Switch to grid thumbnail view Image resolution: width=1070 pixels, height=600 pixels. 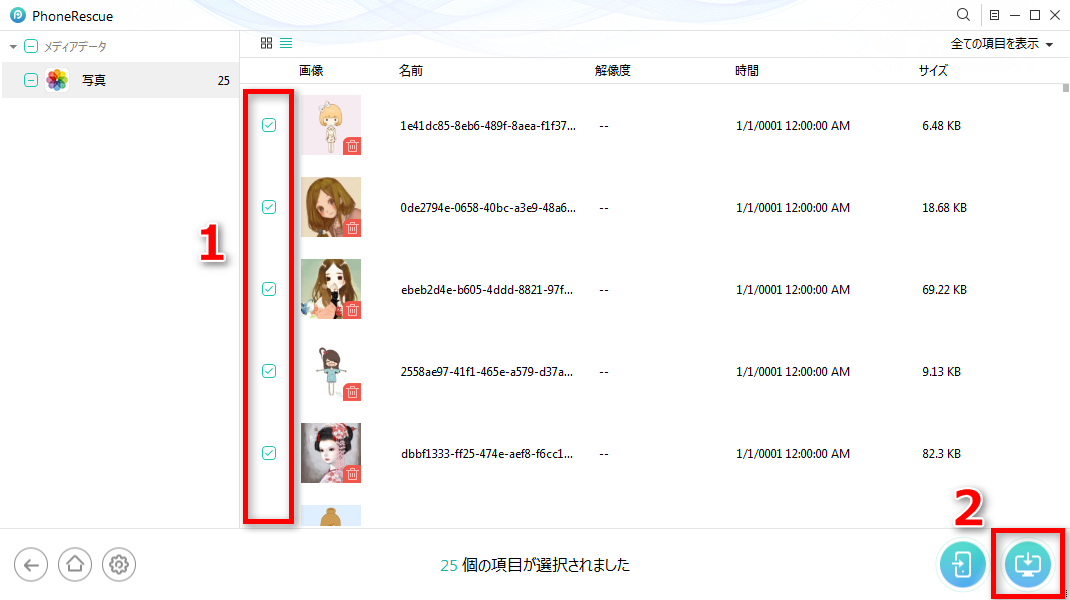pos(266,43)
